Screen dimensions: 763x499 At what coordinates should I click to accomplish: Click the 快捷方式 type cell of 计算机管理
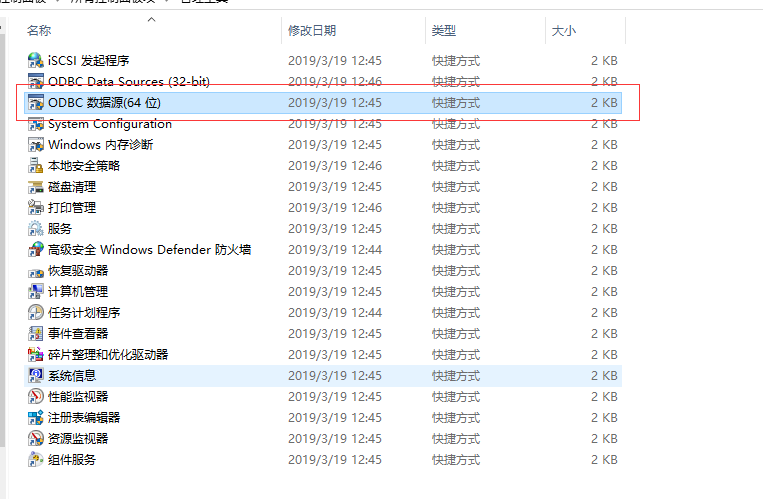point(456,292)
